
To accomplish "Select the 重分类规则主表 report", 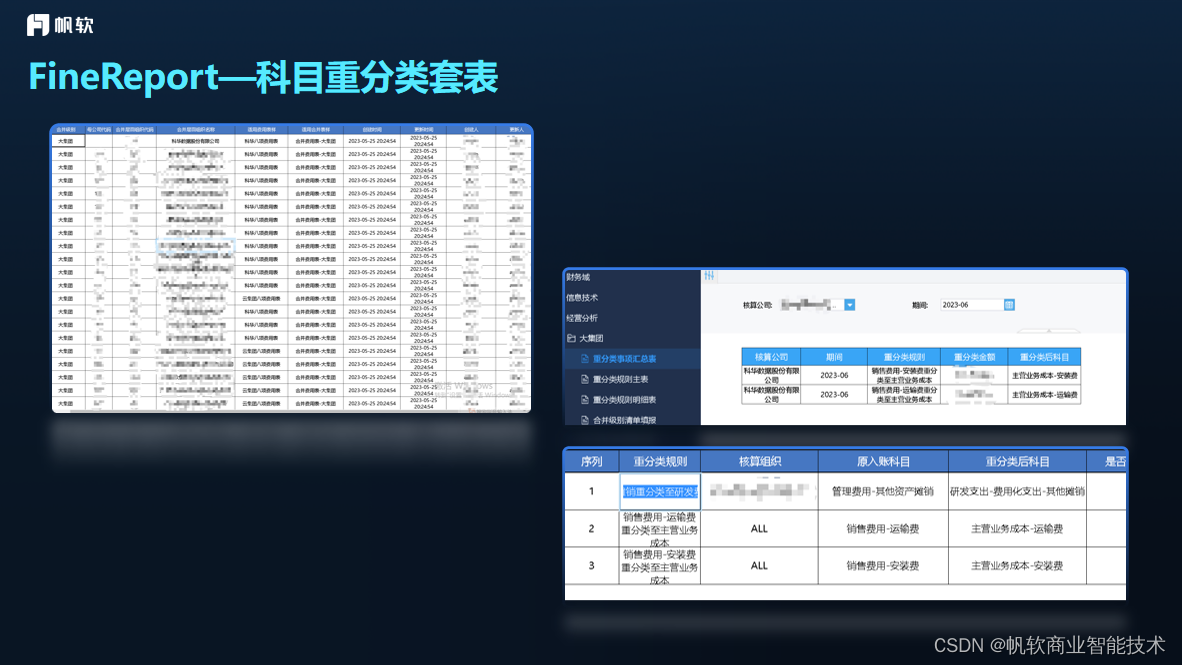I will [x=620, y=379].
